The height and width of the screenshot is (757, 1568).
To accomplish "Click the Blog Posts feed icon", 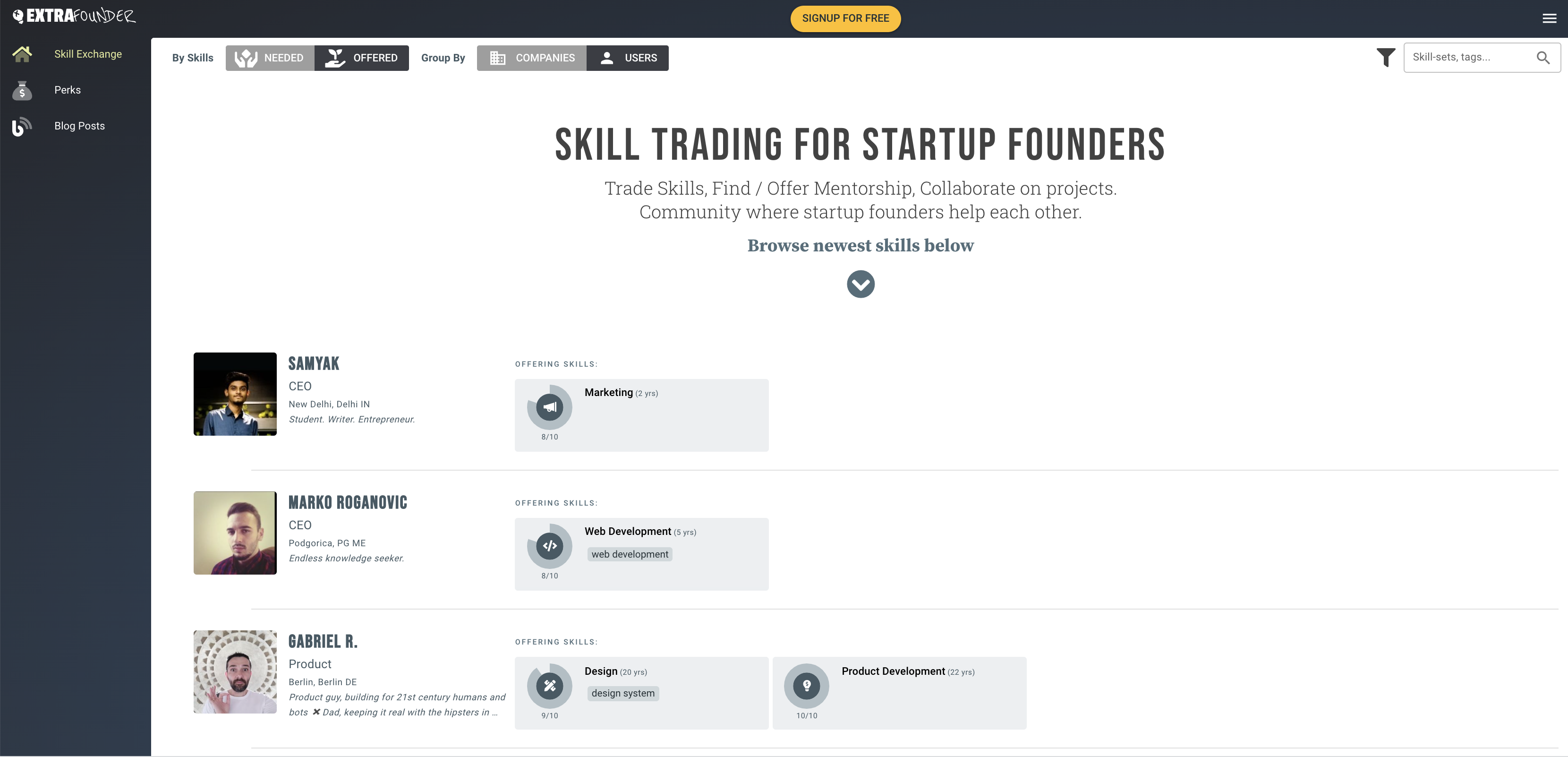I will (x=22, y=126).
